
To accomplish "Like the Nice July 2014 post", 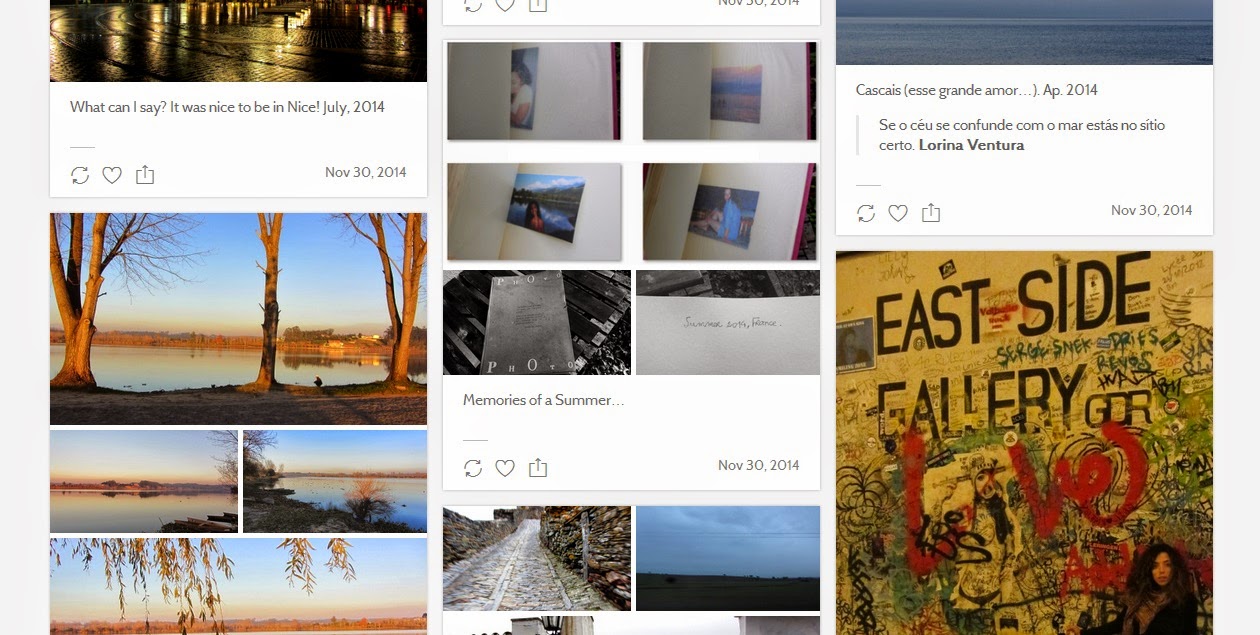I will point(112,175).
